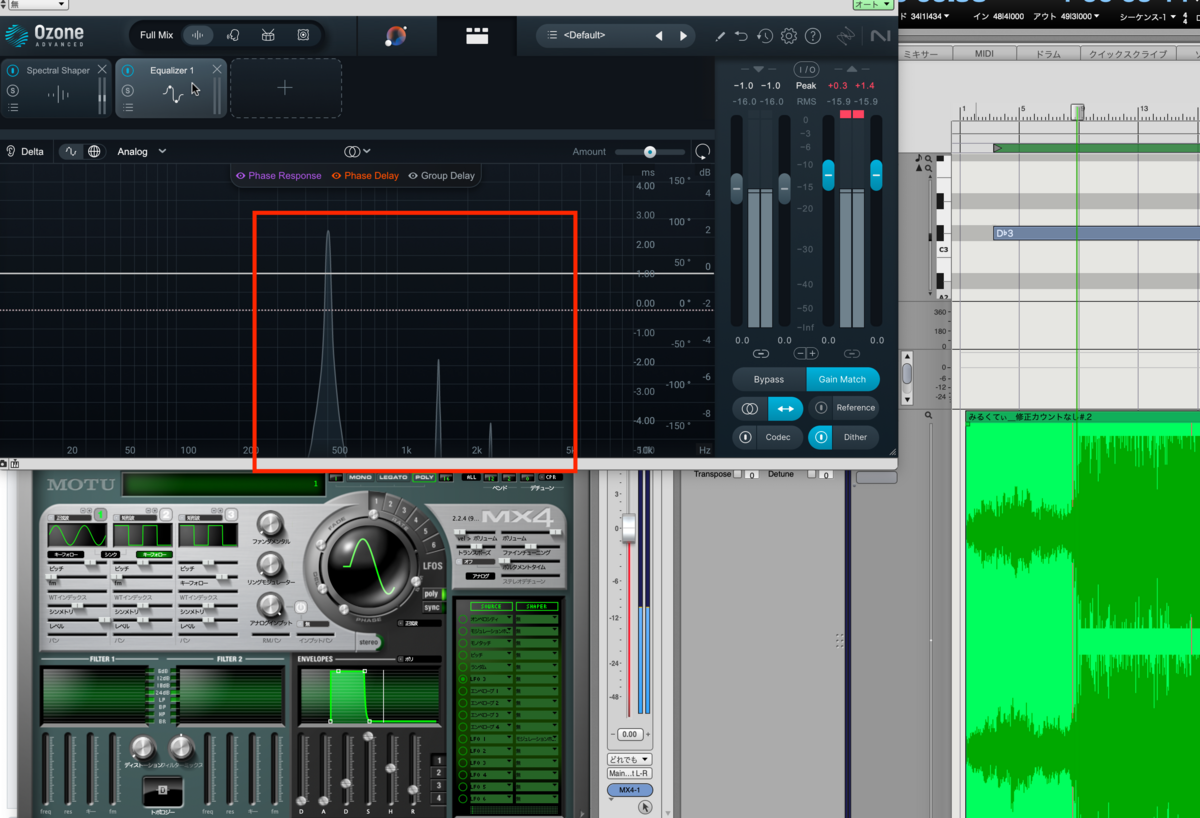Viewport: 1200px width, 818px height.
Task: Switch to the MIDI tab
Action: point(984,54)
